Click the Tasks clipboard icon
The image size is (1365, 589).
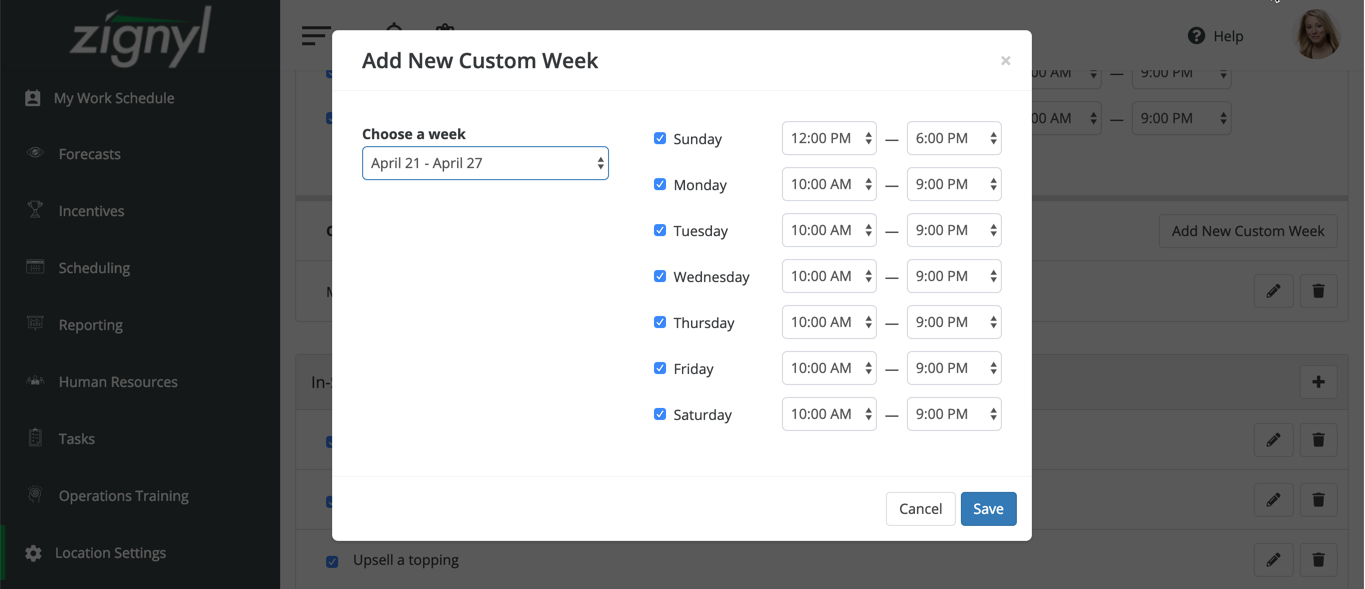(35, 439)
